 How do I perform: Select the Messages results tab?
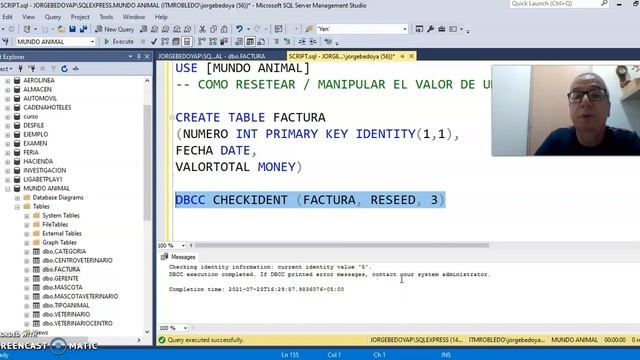click(178, 257)
